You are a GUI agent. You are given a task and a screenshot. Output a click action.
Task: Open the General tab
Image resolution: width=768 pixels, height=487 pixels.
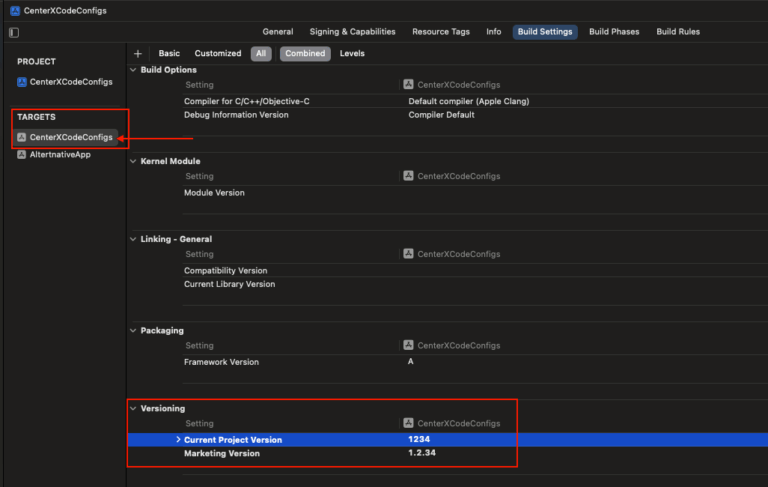(x=278, y=32)
